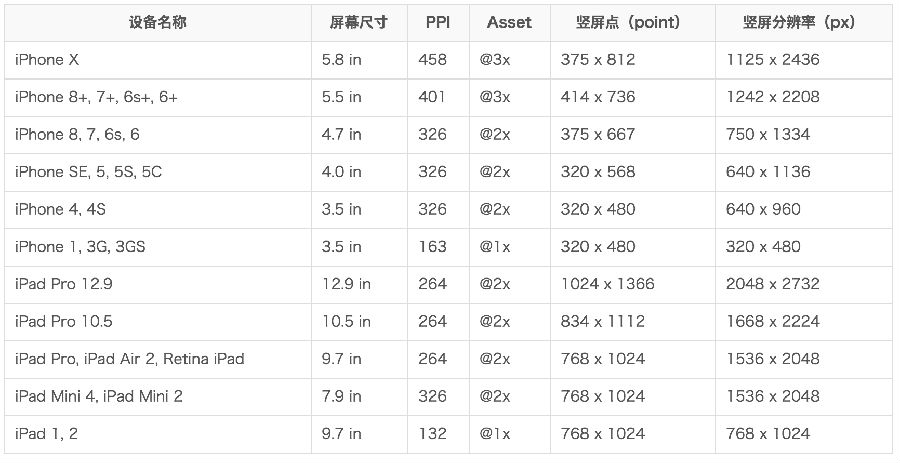The height and width of the screenshot is (463, 900).
Task: Select the iPad Pro, iPad Air 2, Retina iPad cell
Action: click(x=158, y=359)
